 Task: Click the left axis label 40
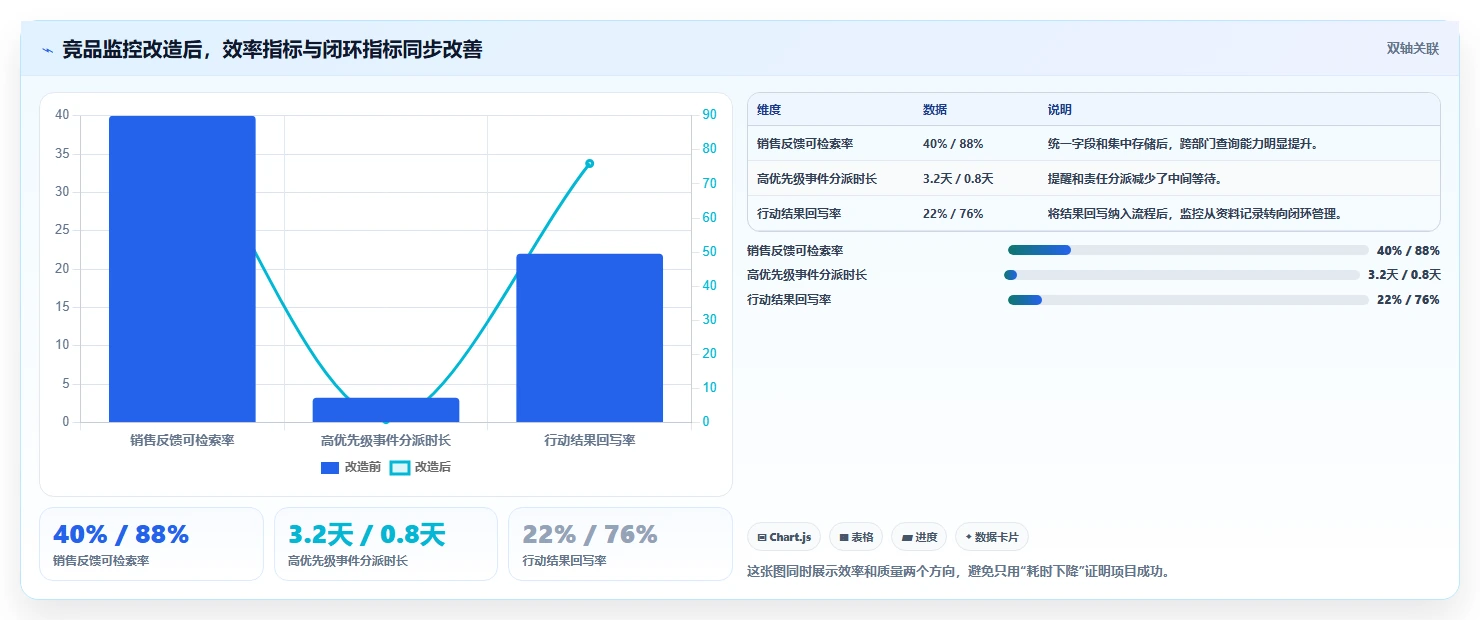tap(62, 115)
